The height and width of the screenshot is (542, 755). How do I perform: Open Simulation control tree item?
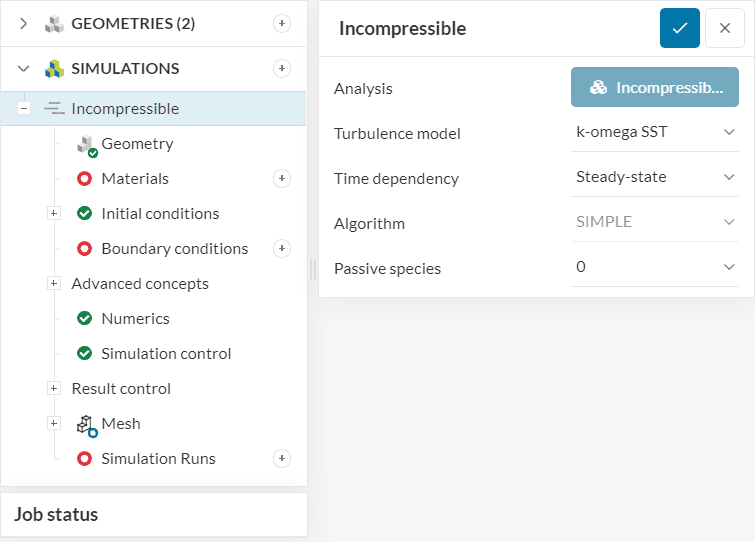tap(166, 353)
